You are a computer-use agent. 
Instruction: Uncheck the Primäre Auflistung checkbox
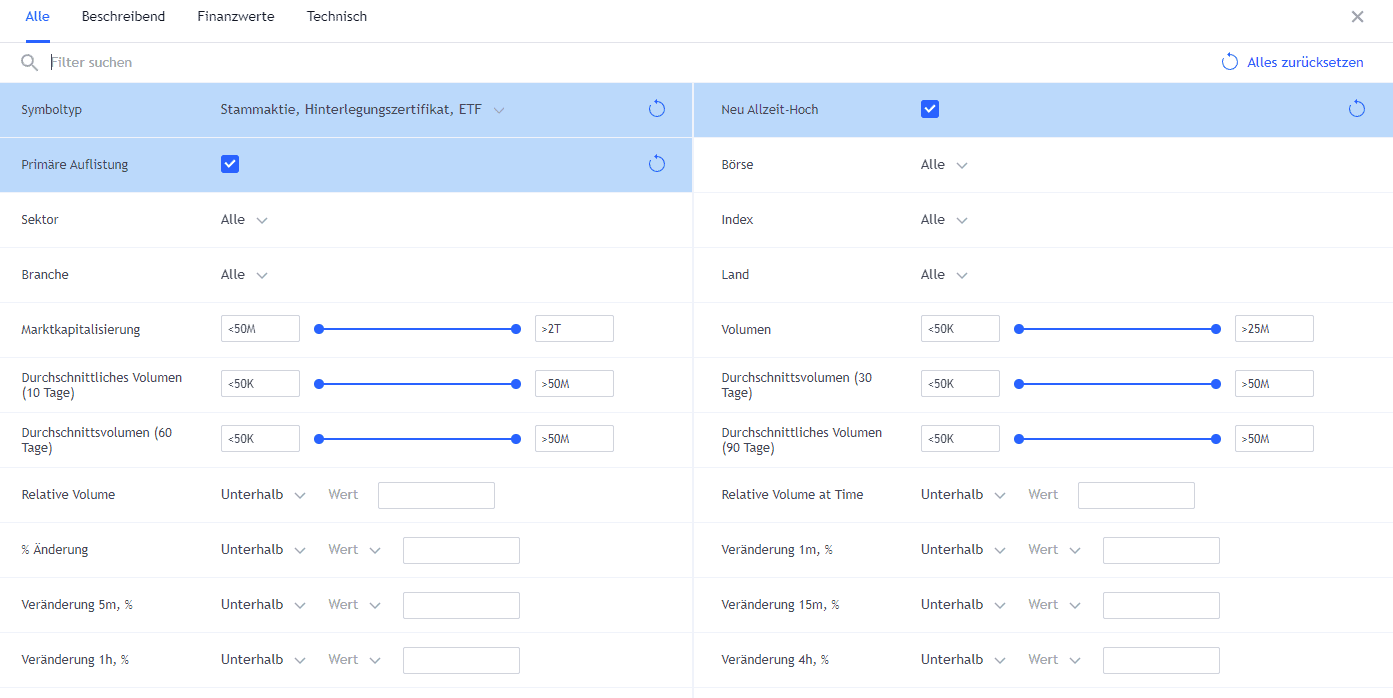[230, 164]
